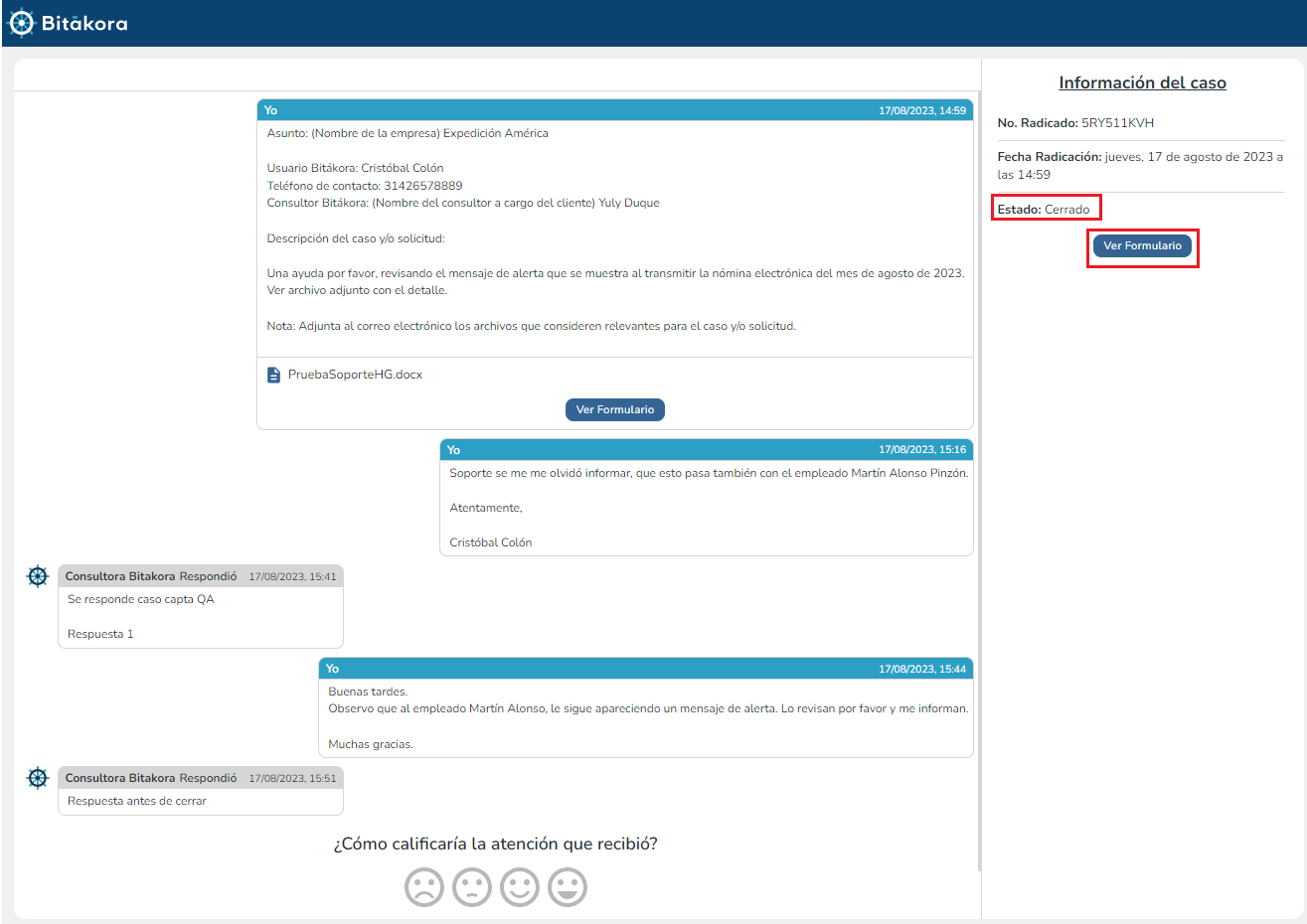Click the Usuario Bitákora: Cristóbal Colón line
Image resolution: width=1307 pixels, height=924 pixels.
pyautogui.click(x=355, y=168)
